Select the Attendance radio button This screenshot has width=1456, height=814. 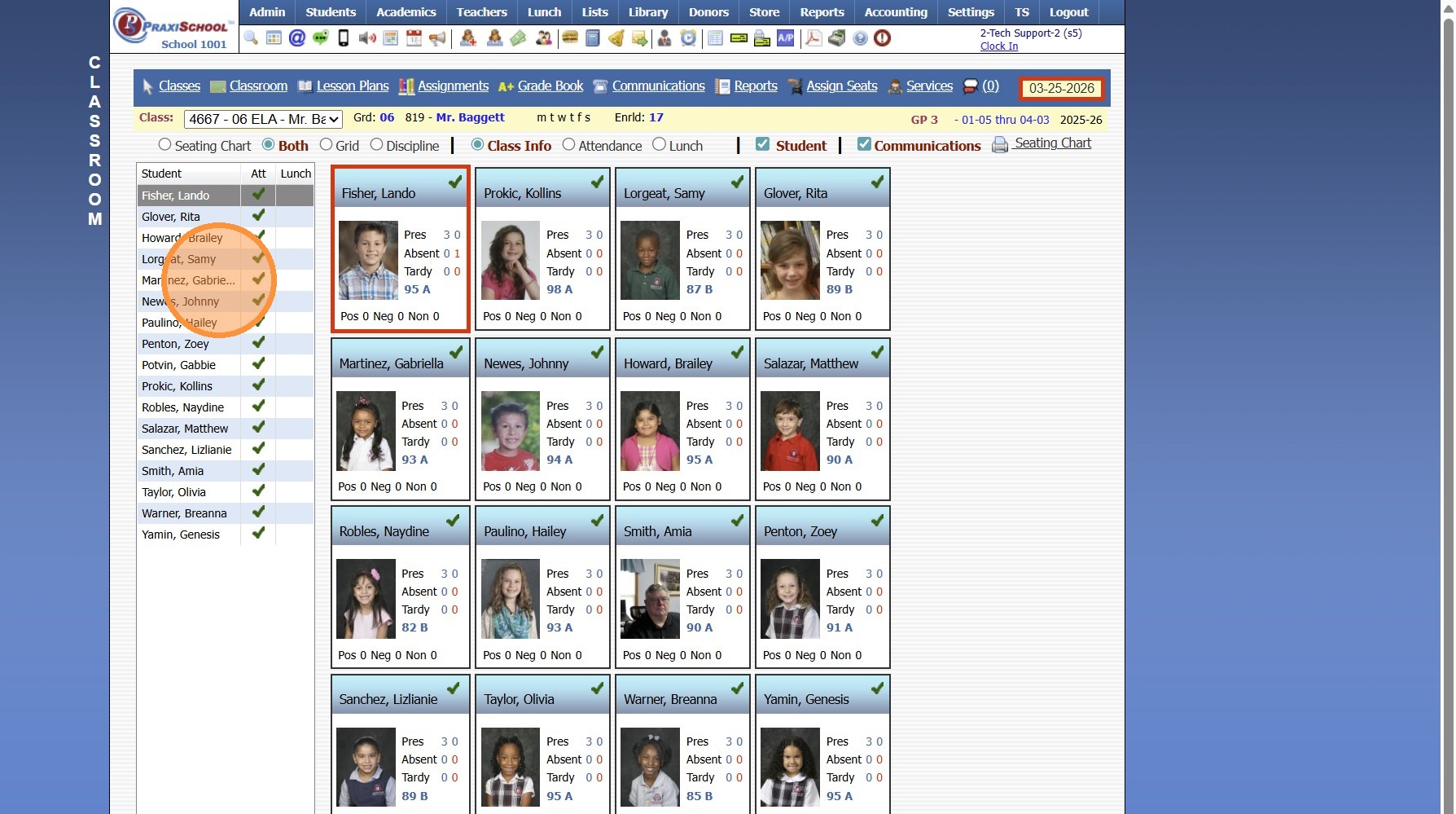point(569,145)
